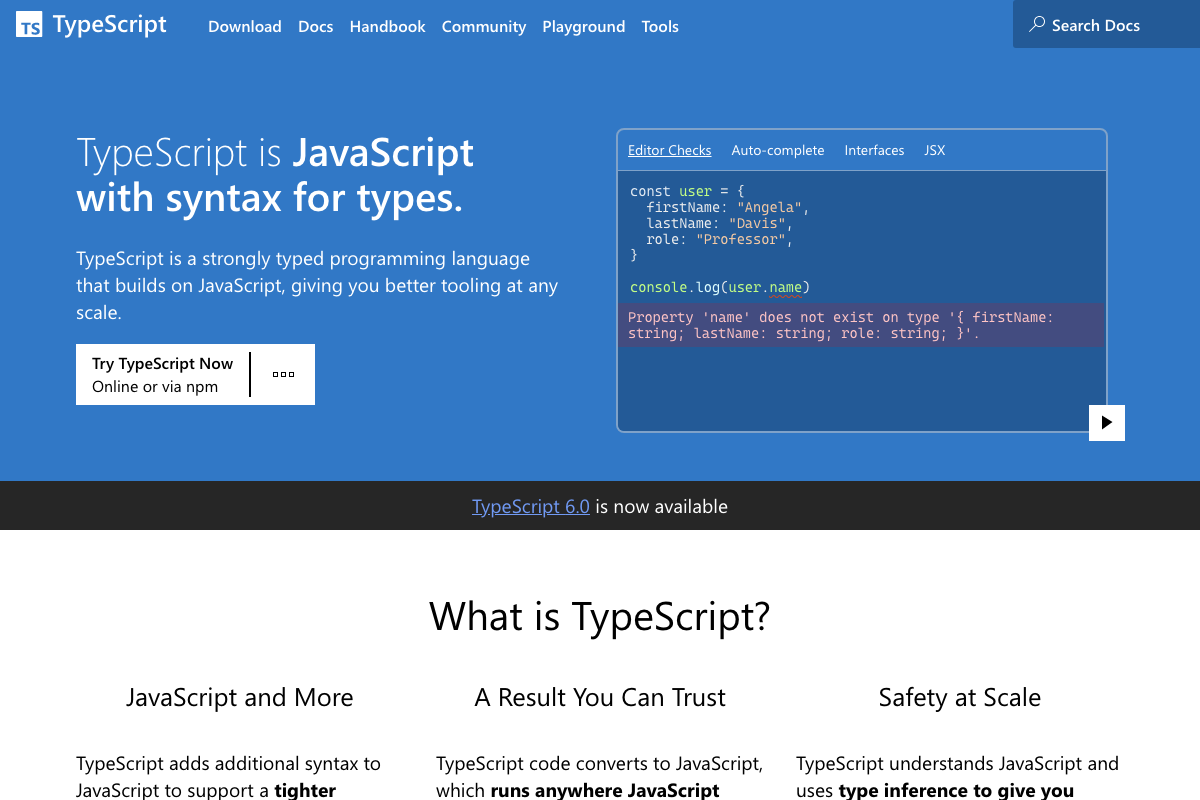Launch the Playground

583,27
